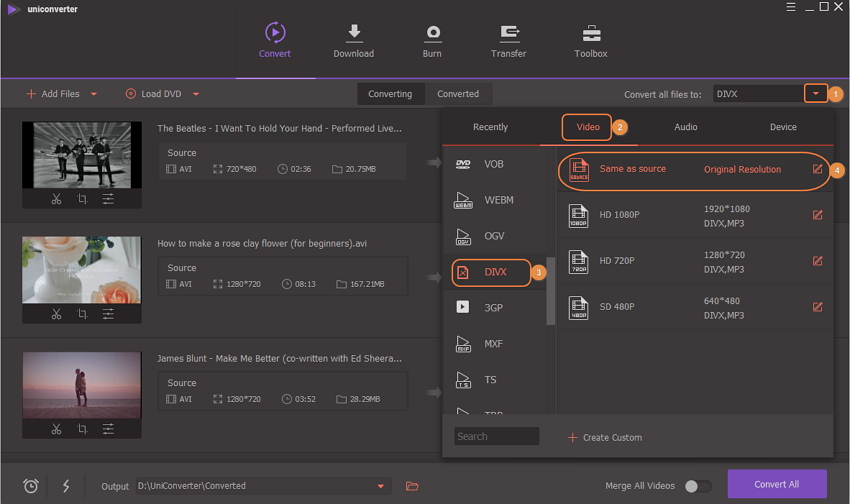Crop the rose clay flower video

coord(82,314)
